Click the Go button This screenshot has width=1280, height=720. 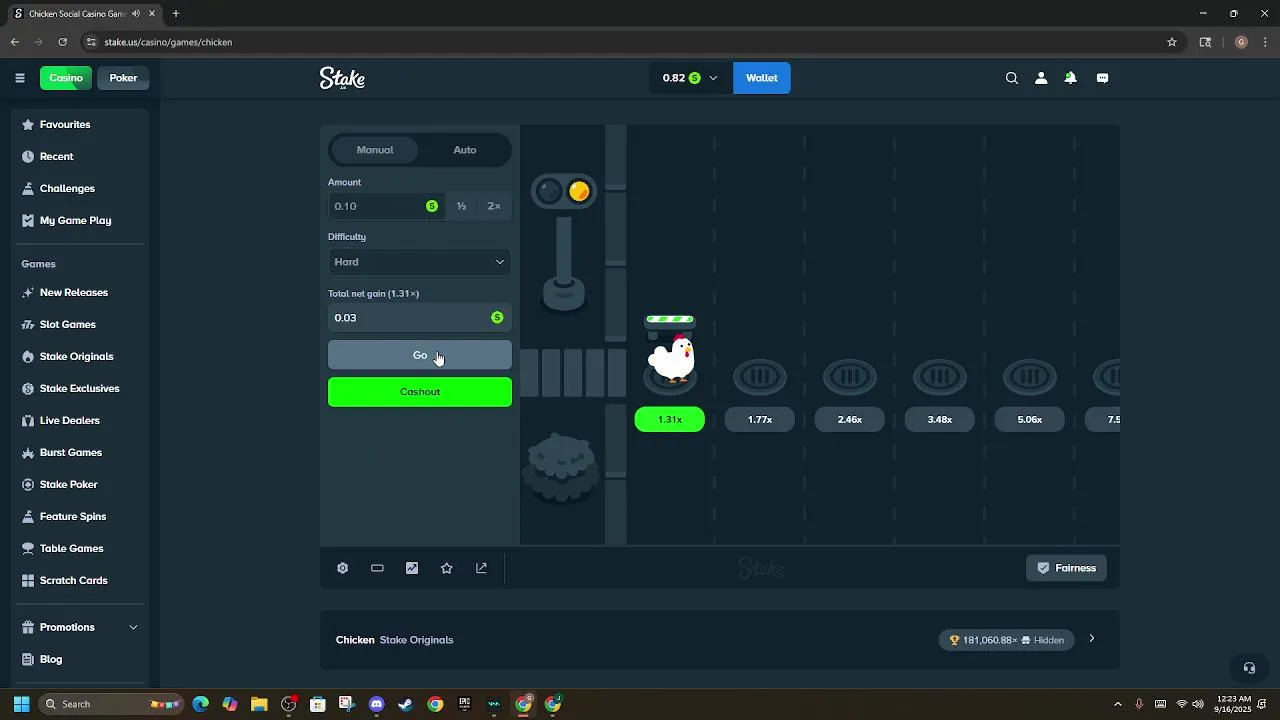pyautogui.click(x=420, y=355)
